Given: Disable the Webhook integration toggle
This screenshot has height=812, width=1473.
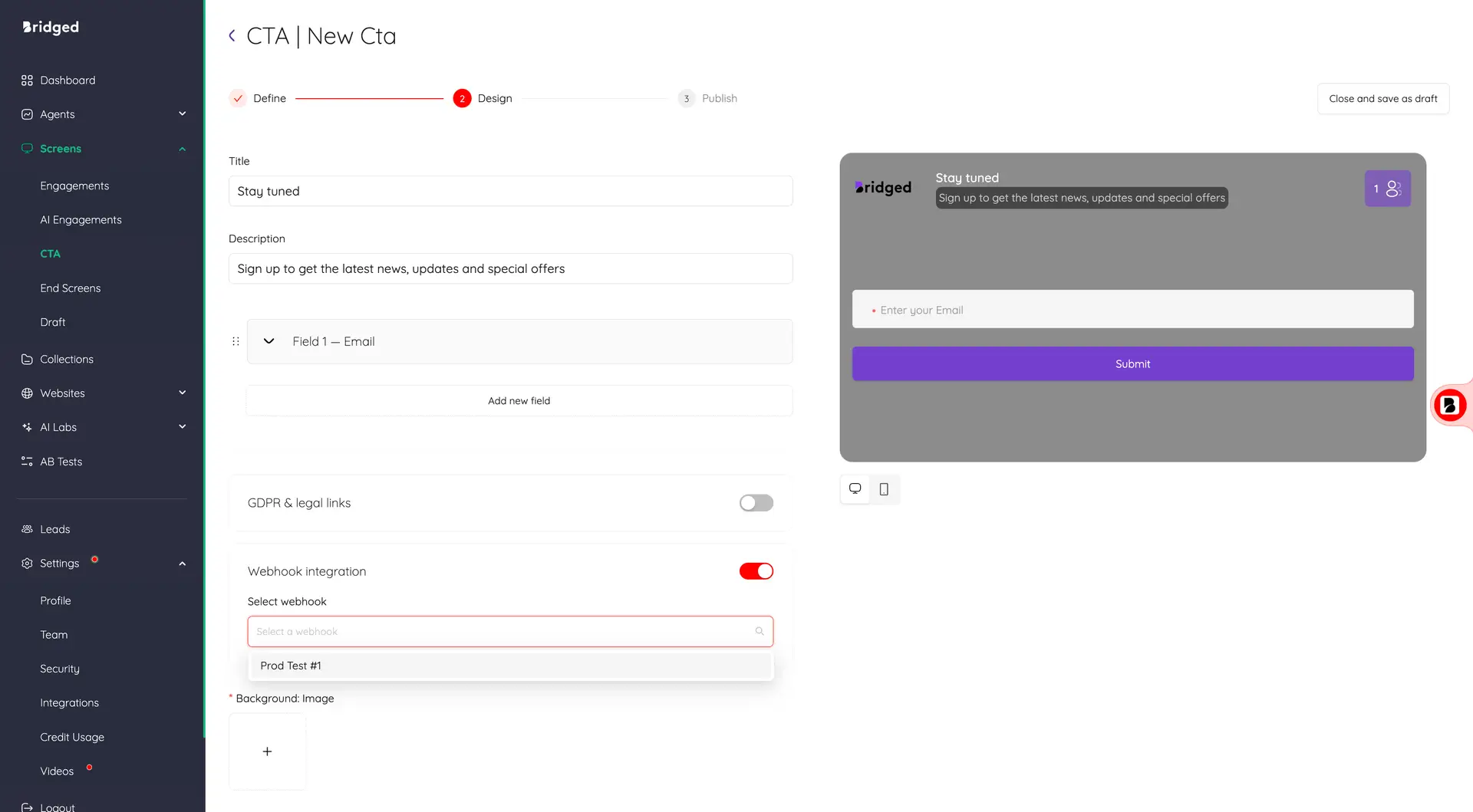Looking at the screenshot, I should [756, 571].
